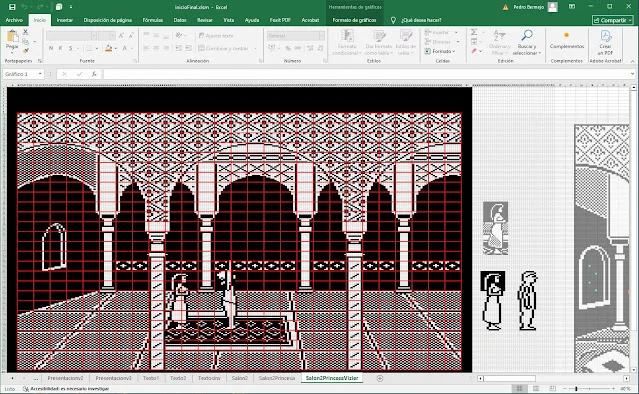
Task: Cut selection with the scissors icon
Action: pos(26,32)
